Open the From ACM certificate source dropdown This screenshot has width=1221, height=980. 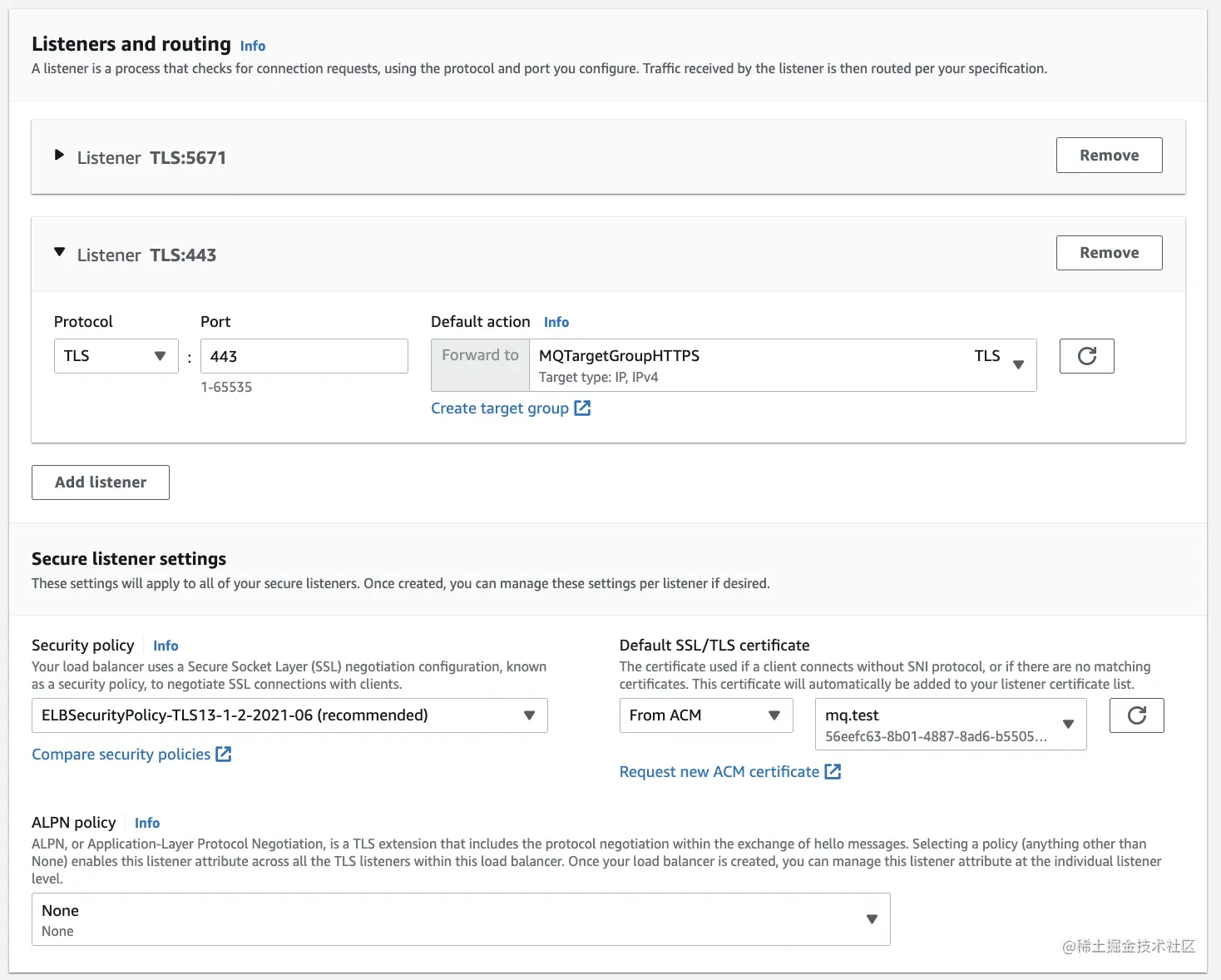705,715
